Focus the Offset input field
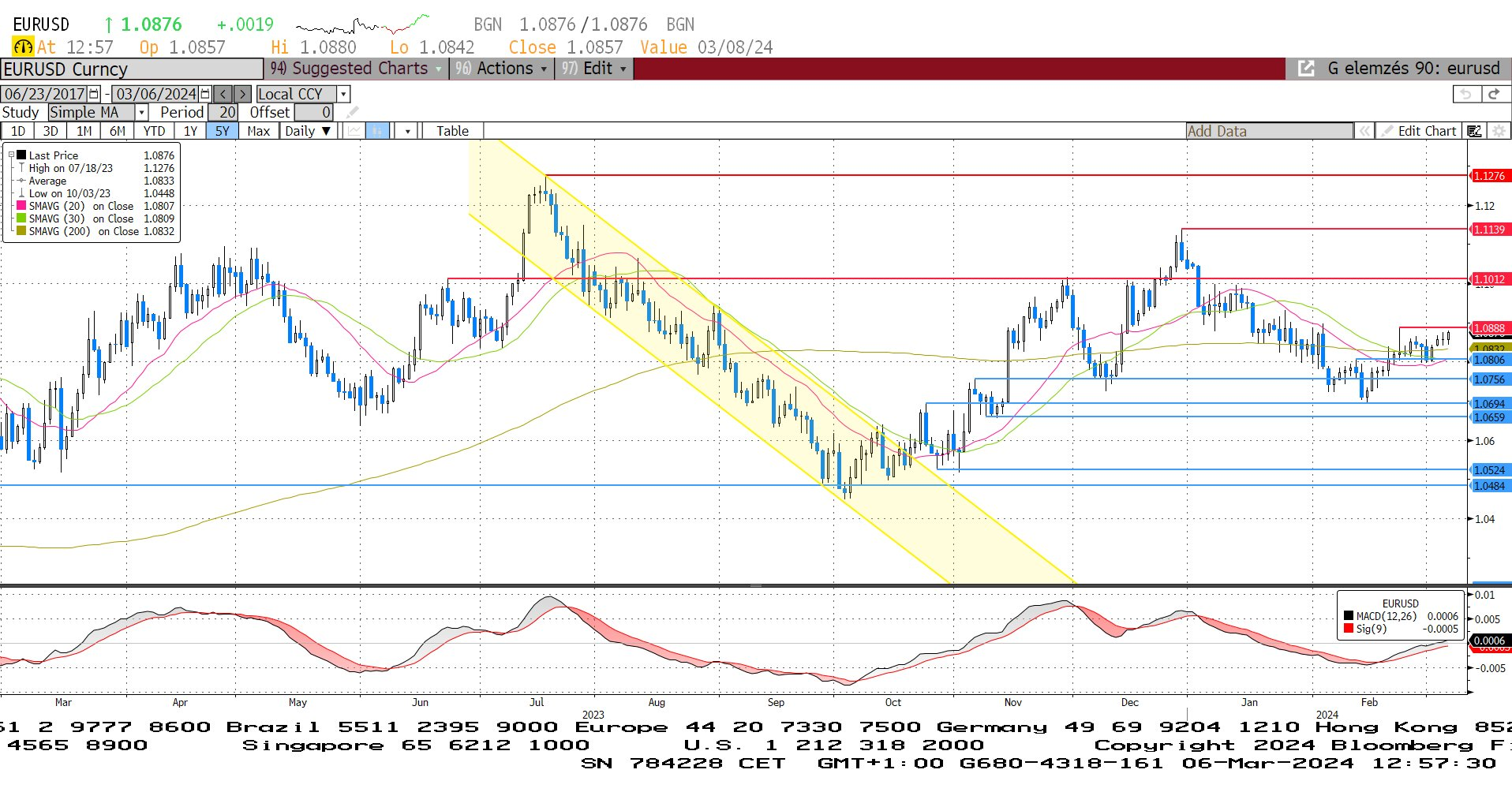Image resolution: width=1512 pixels, height=807 pixels. click(314, 112)
